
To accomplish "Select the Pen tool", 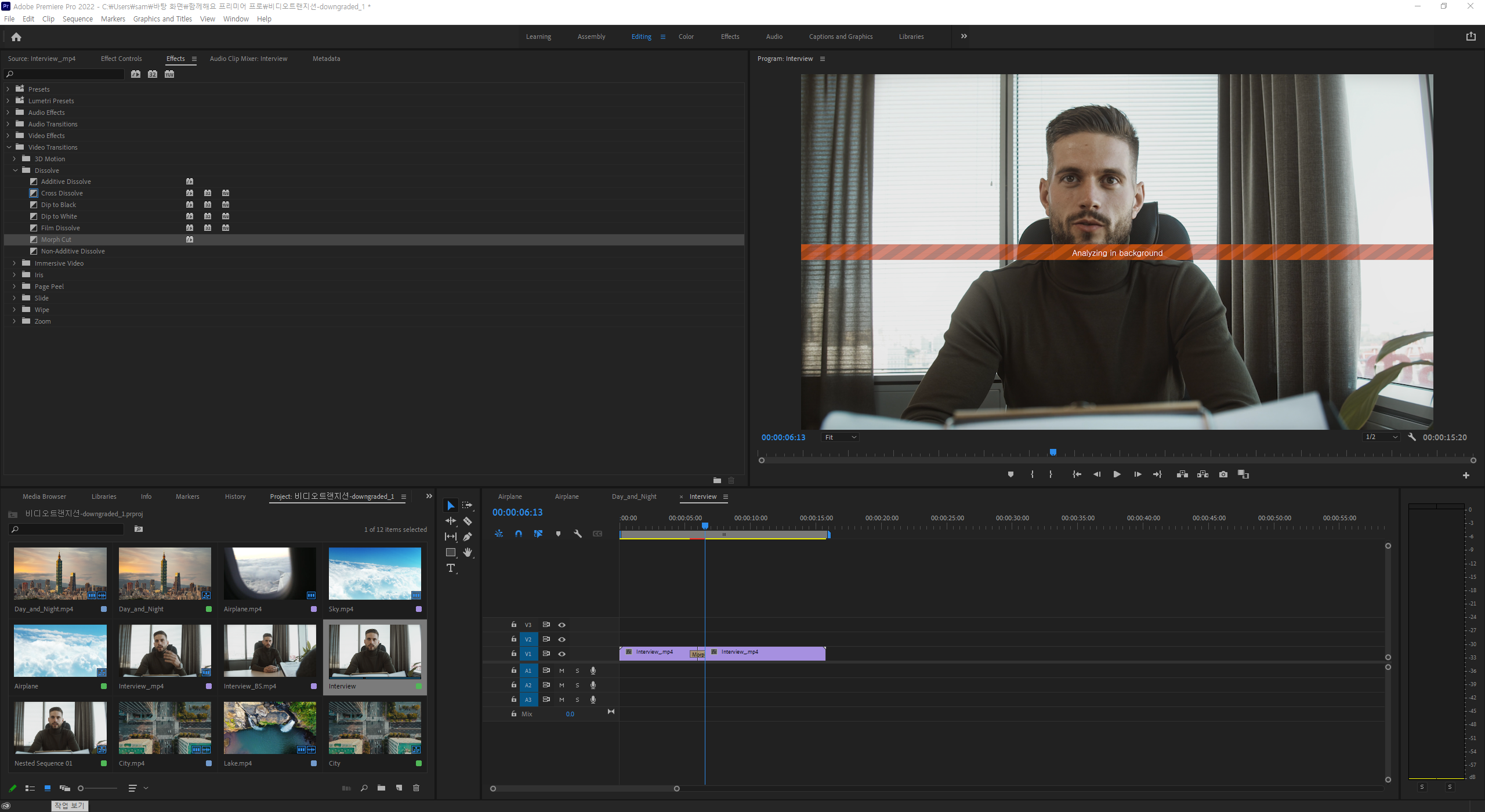I will coord(468,536).
